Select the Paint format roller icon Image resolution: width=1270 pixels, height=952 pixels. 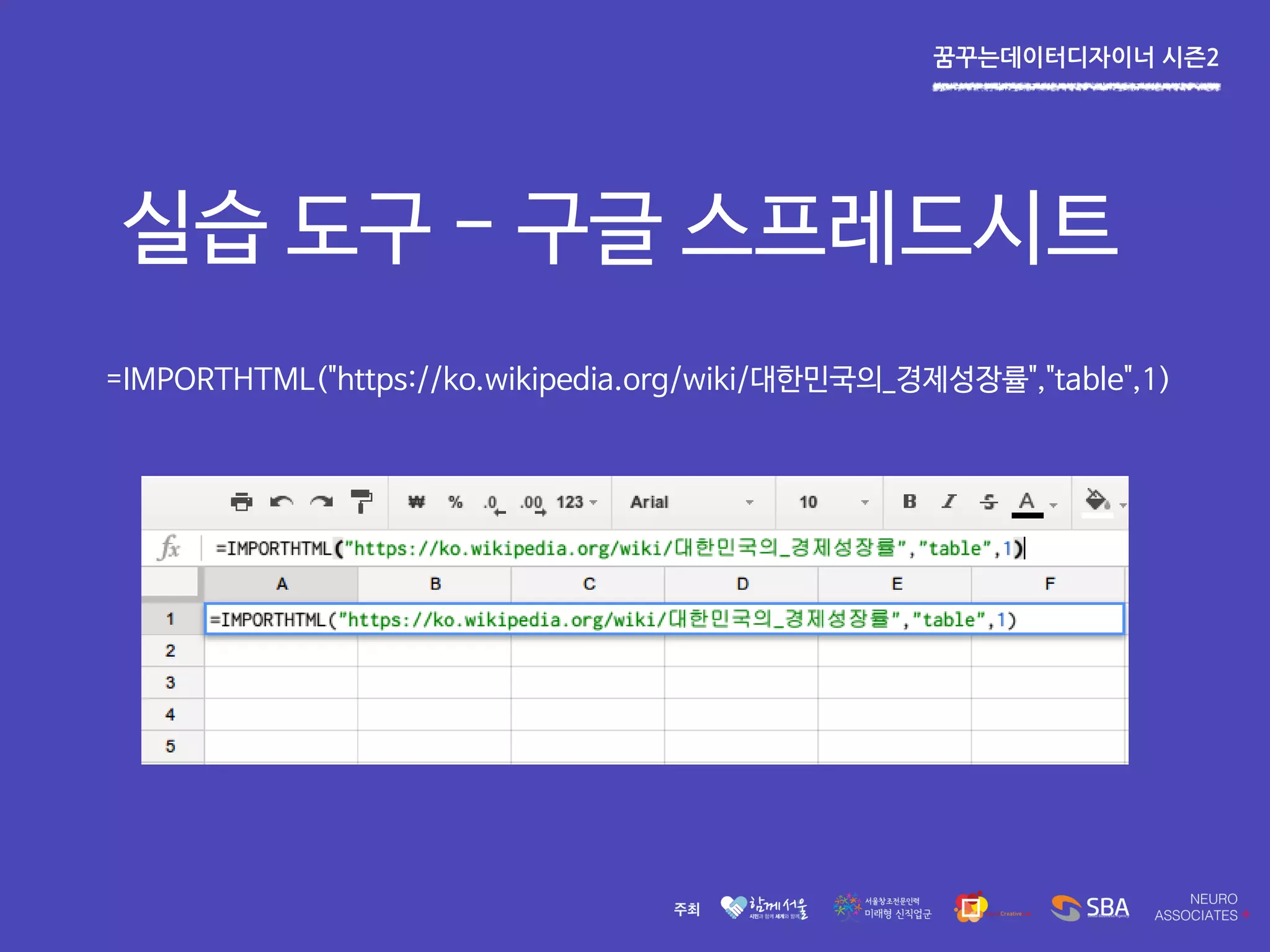(362, 501)
